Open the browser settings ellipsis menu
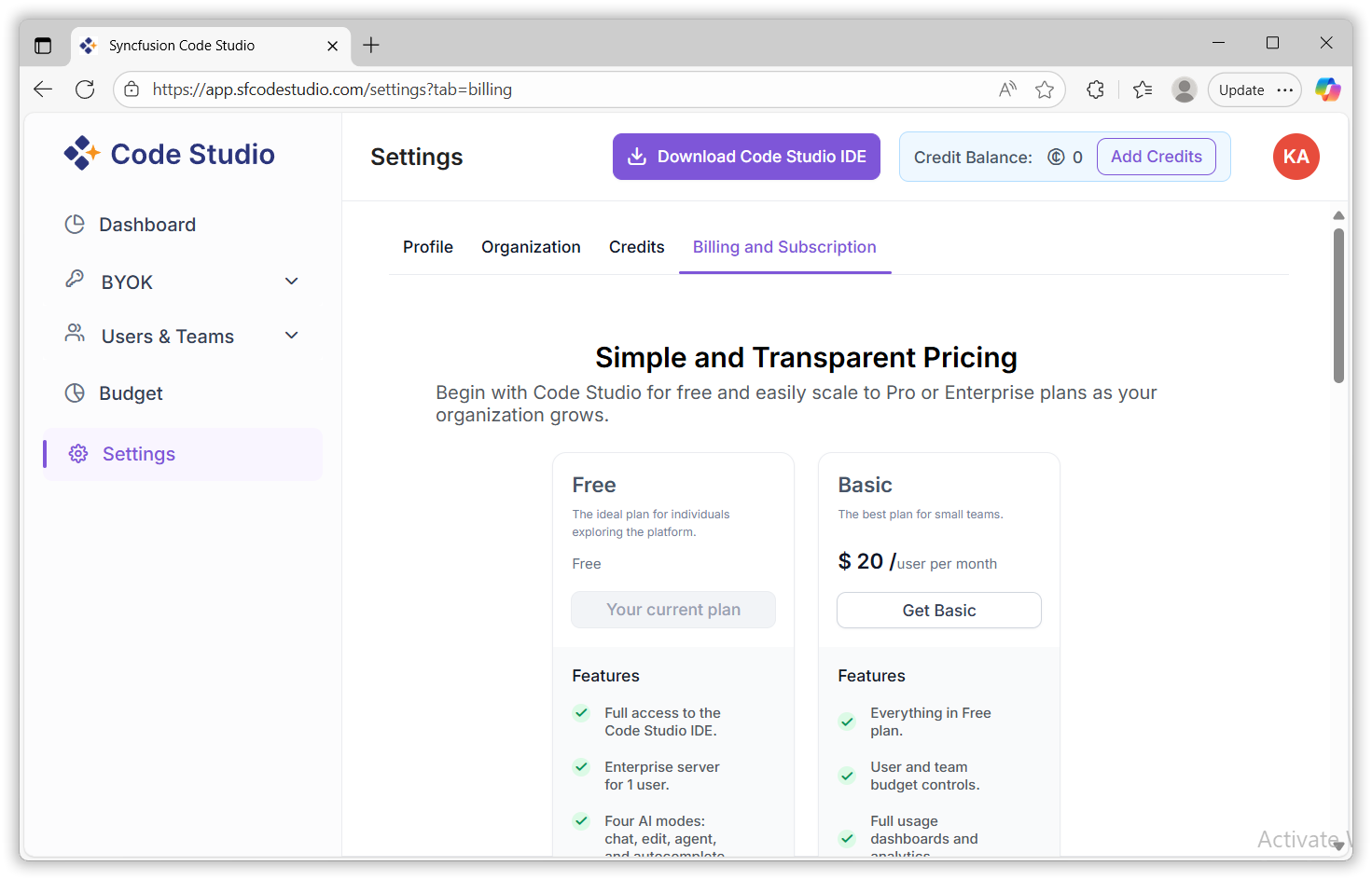The height and width of the screenshot is (880, 1372). tap(1285, 90)
